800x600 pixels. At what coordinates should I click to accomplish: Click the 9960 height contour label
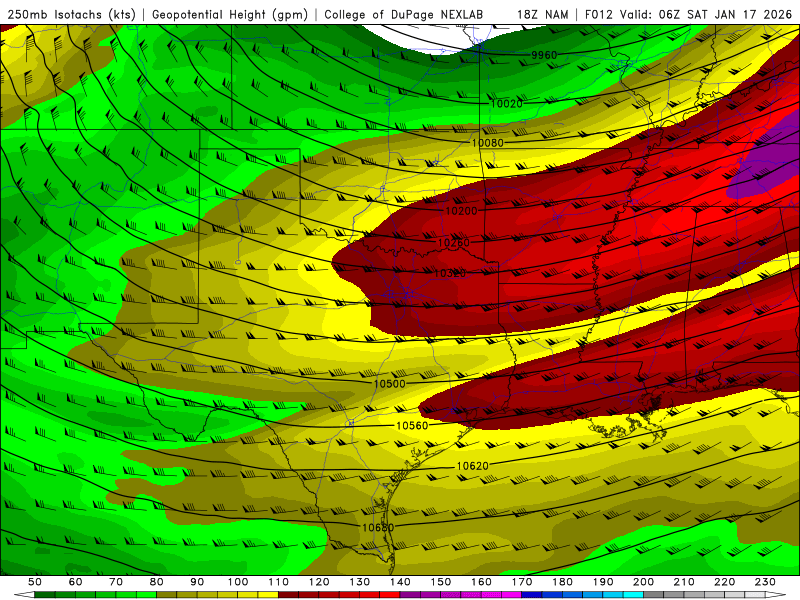point(544,55)
